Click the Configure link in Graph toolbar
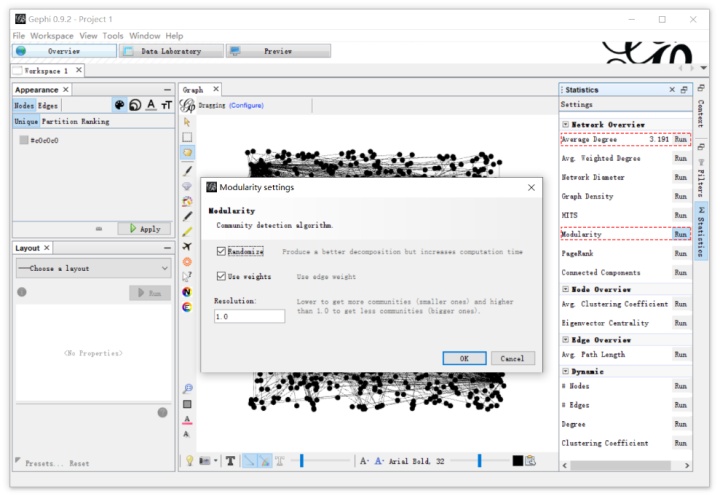Screen dimensions: 720x499 pos(246,105)
